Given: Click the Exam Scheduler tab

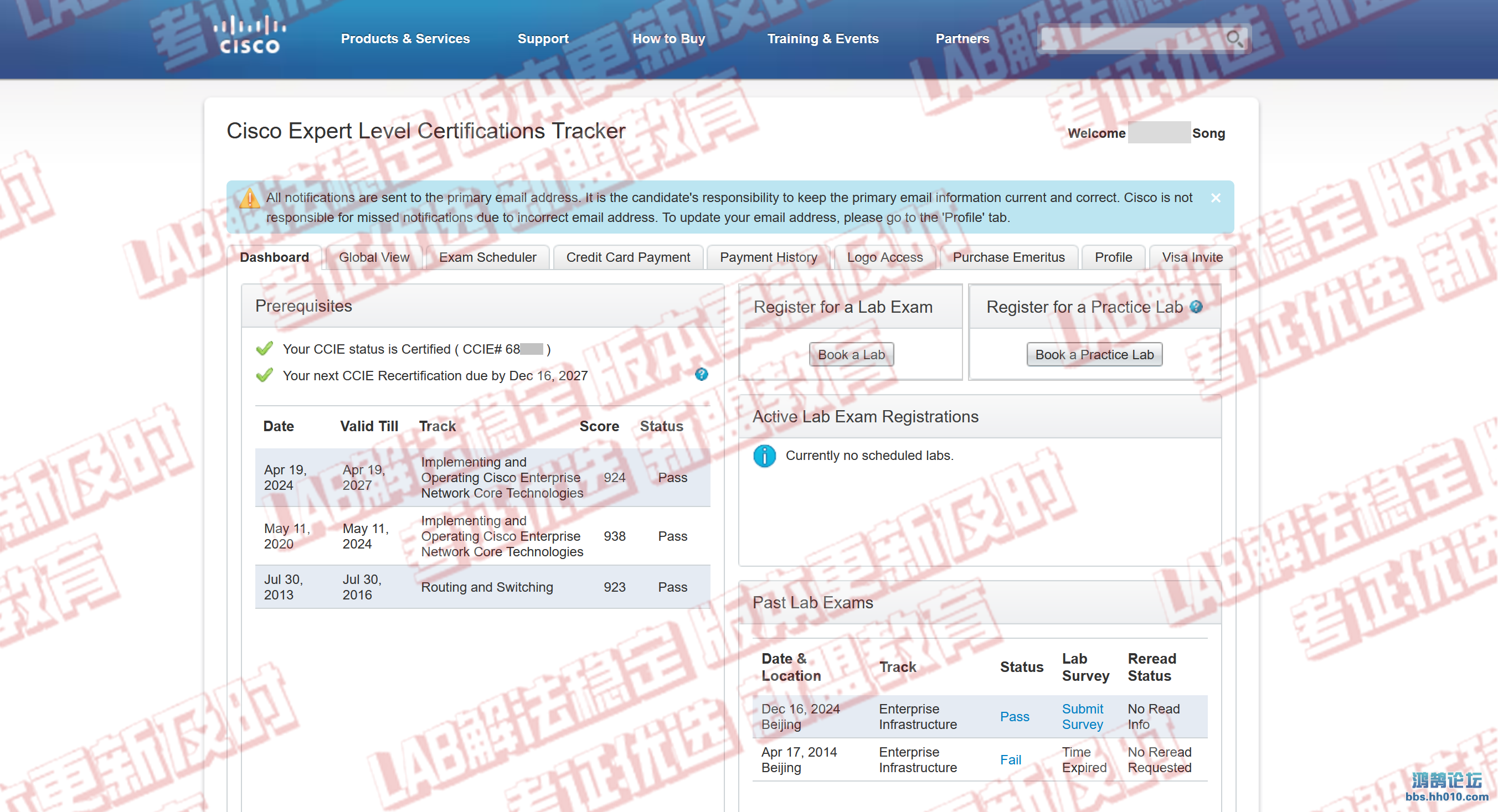Looking at the screenshot, I should pyautogui.click(x=488, y=258).
